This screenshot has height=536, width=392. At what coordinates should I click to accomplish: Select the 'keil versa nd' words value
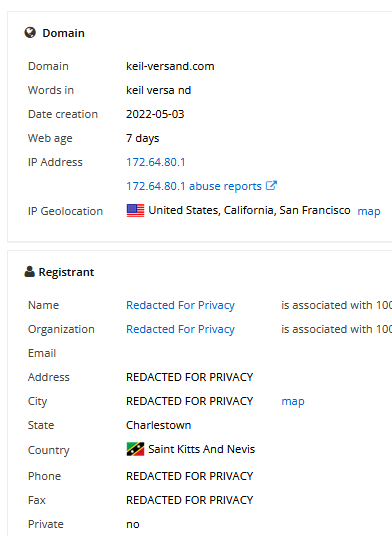[x=159, y=90]
